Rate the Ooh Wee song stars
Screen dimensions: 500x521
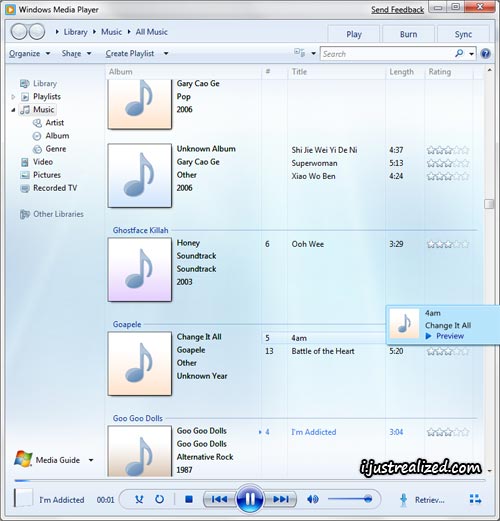(448, 244)
